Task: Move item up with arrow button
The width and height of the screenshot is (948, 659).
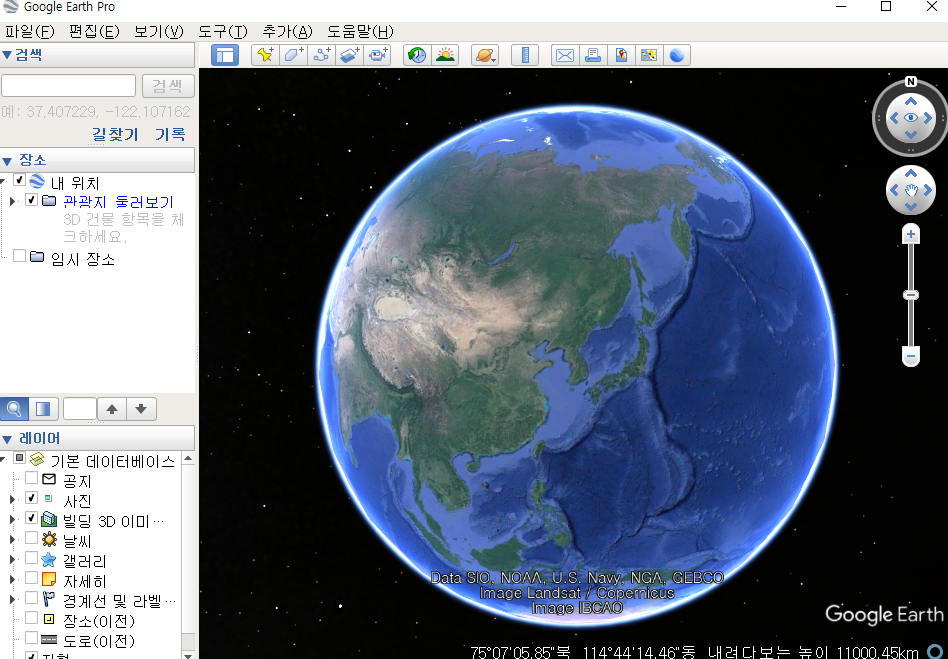Action: pyautogui.click(x=112, y=409)
